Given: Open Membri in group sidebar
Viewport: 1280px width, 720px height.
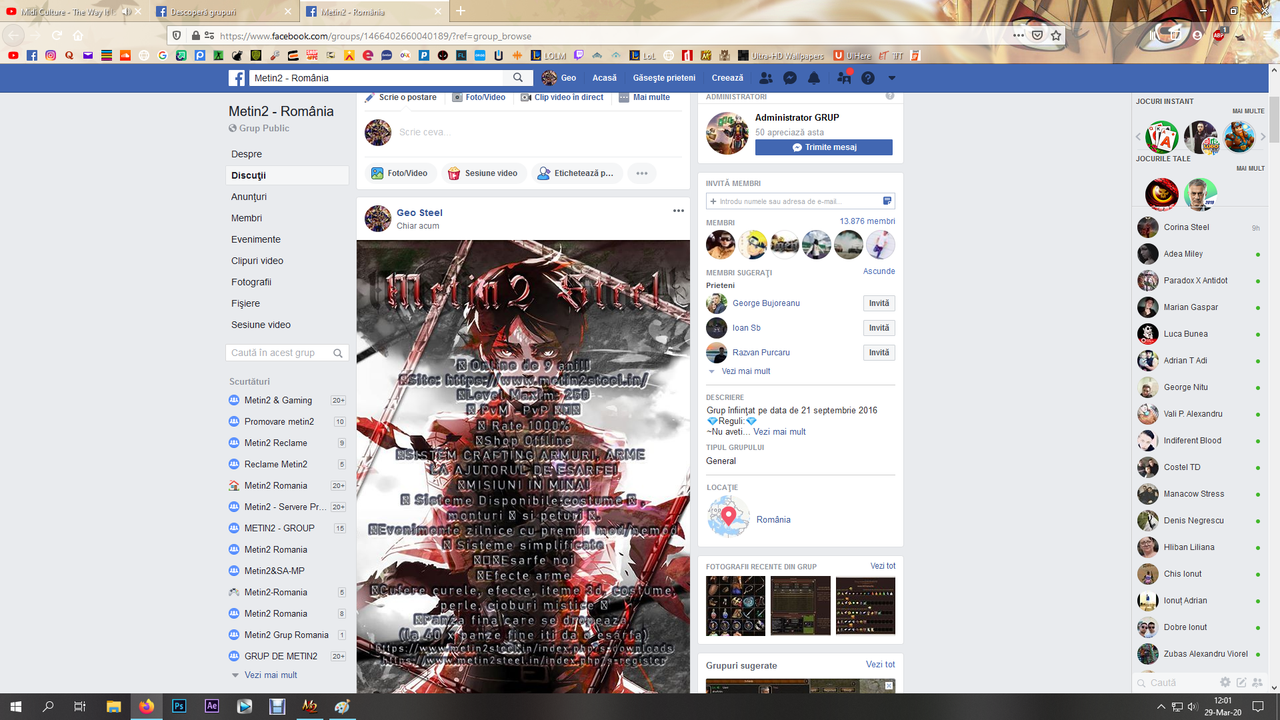Looking at the screenshot, I should (246, 218).
